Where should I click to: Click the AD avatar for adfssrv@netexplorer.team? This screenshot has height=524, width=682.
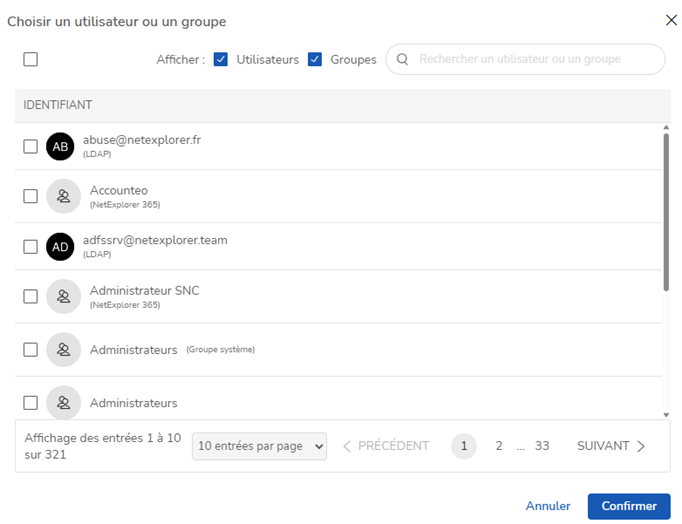[60, 246]
